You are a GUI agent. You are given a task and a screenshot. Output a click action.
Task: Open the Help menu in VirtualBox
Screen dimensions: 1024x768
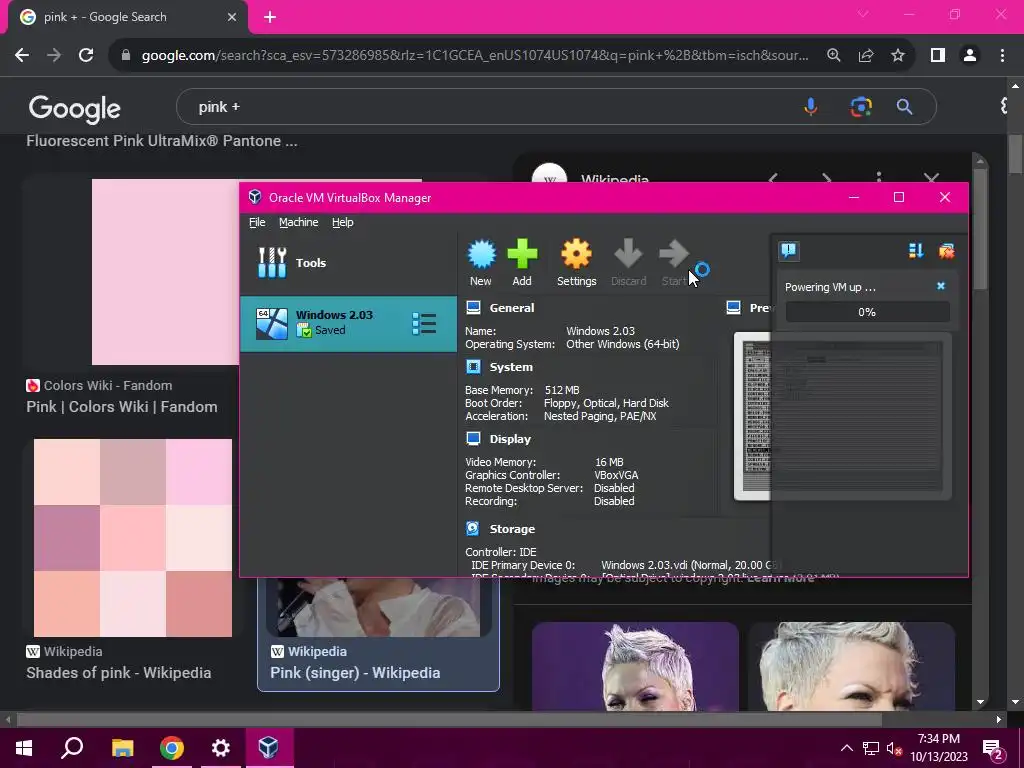(x=342, y=222)
